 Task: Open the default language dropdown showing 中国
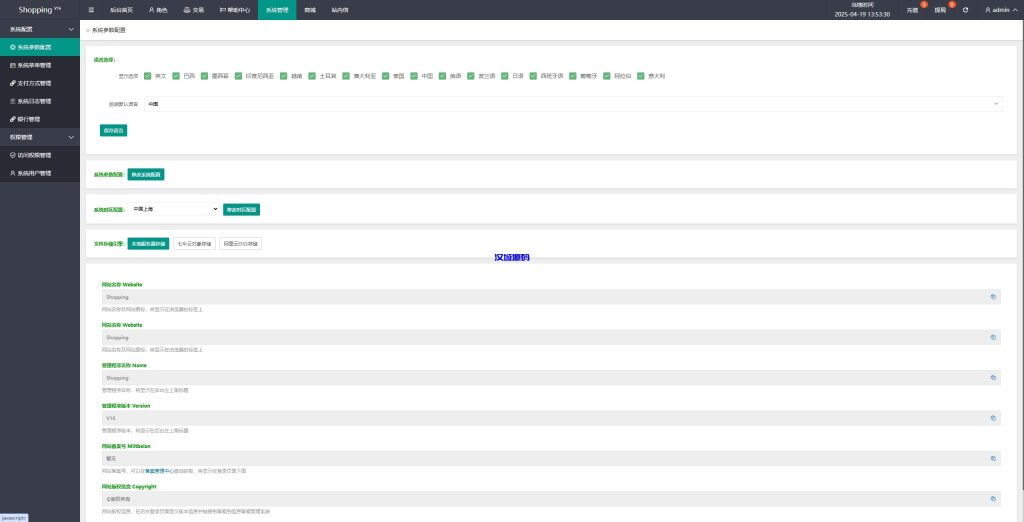pyautogui.click(x=572, y=103)
